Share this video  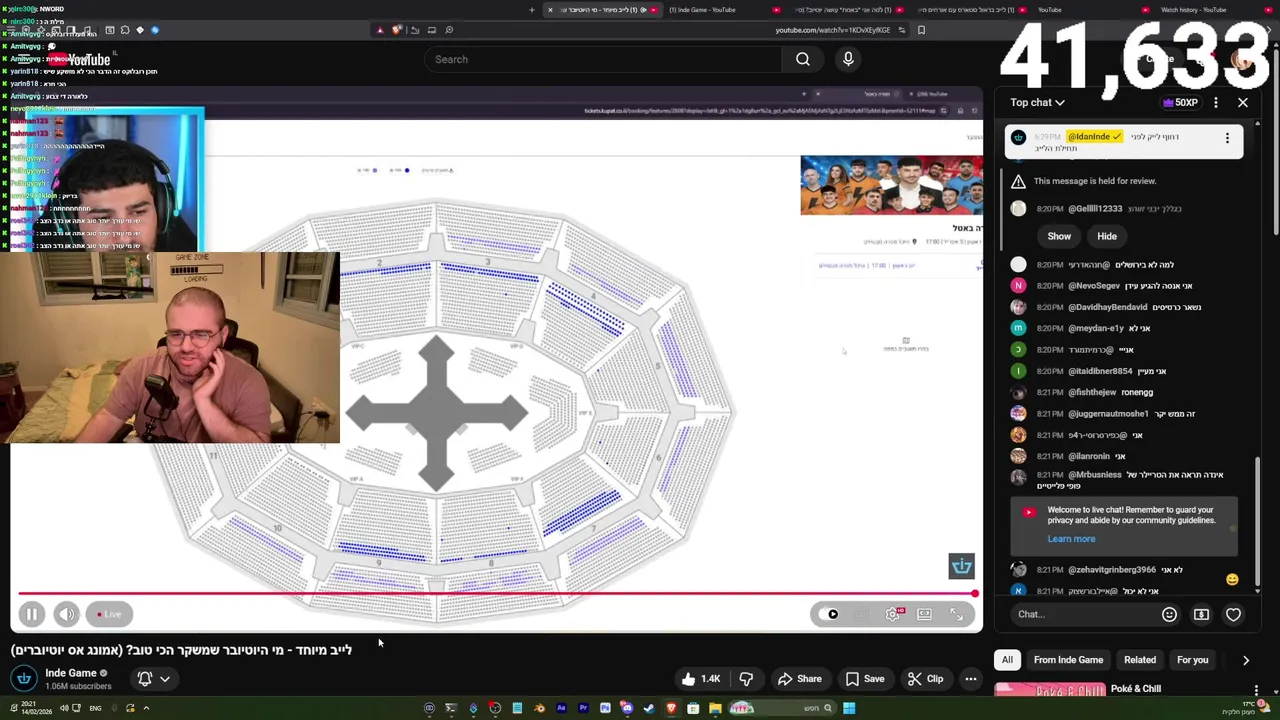coord(799,679)
